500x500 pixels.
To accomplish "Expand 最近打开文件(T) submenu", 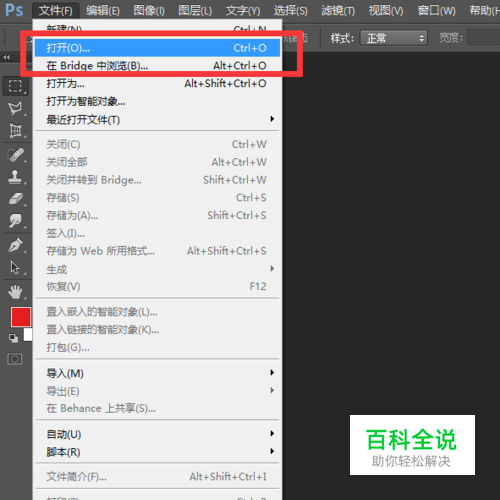I will click(x=157, y=119).
